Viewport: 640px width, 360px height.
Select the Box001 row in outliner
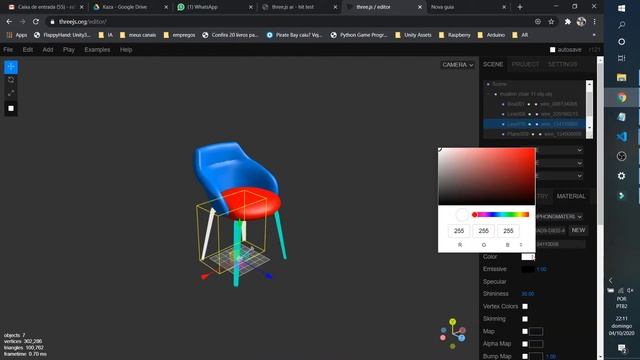pyautogui.click(x=534, y=104)
